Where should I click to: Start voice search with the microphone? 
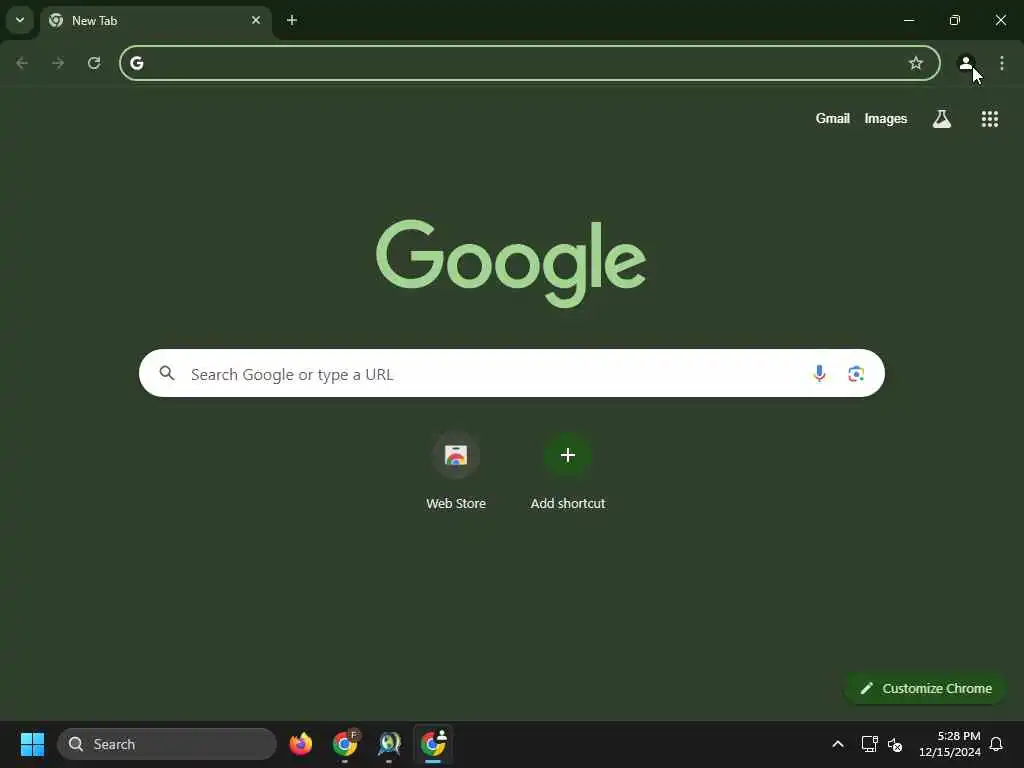[x=819, y=373]
